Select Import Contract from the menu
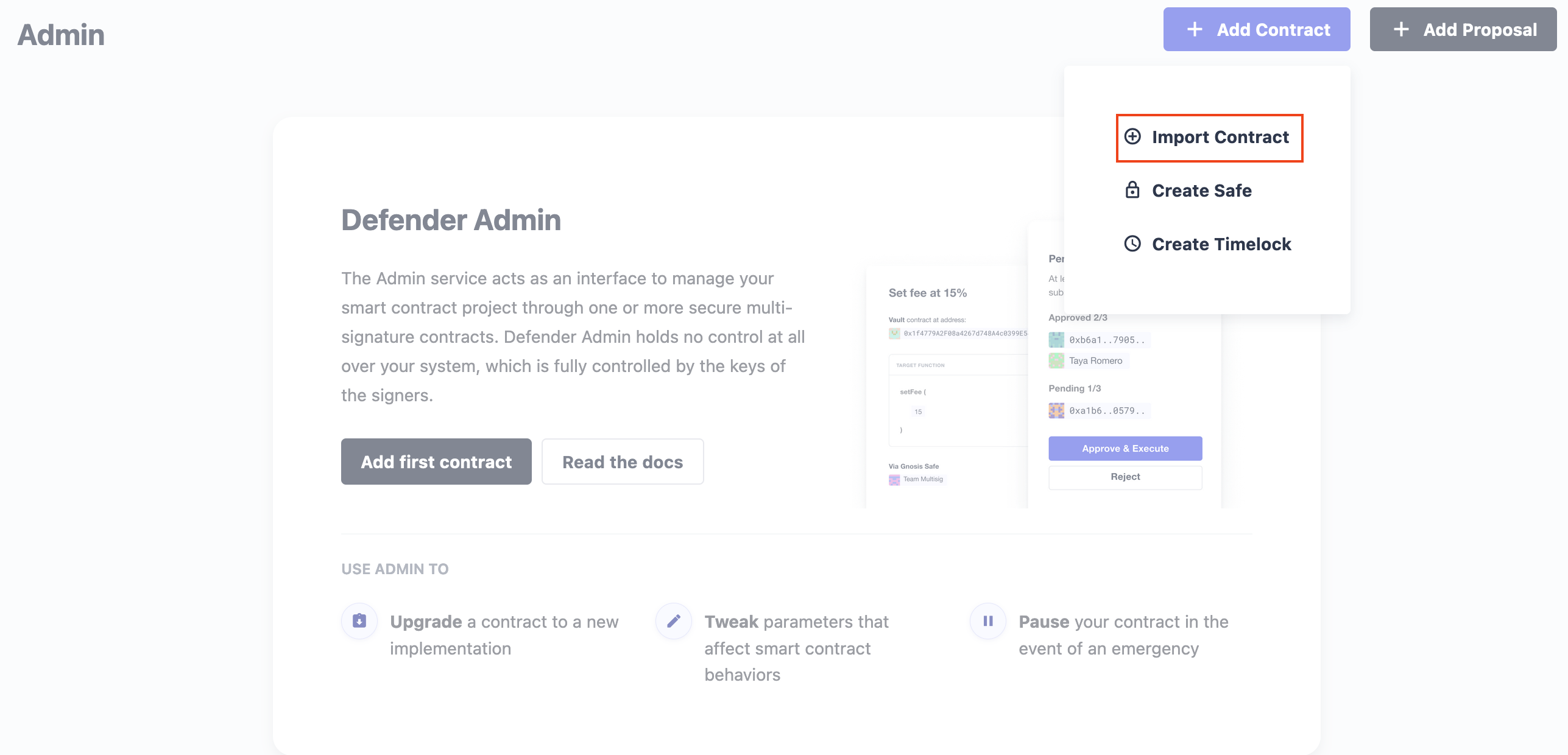 tap(1209, 138)
